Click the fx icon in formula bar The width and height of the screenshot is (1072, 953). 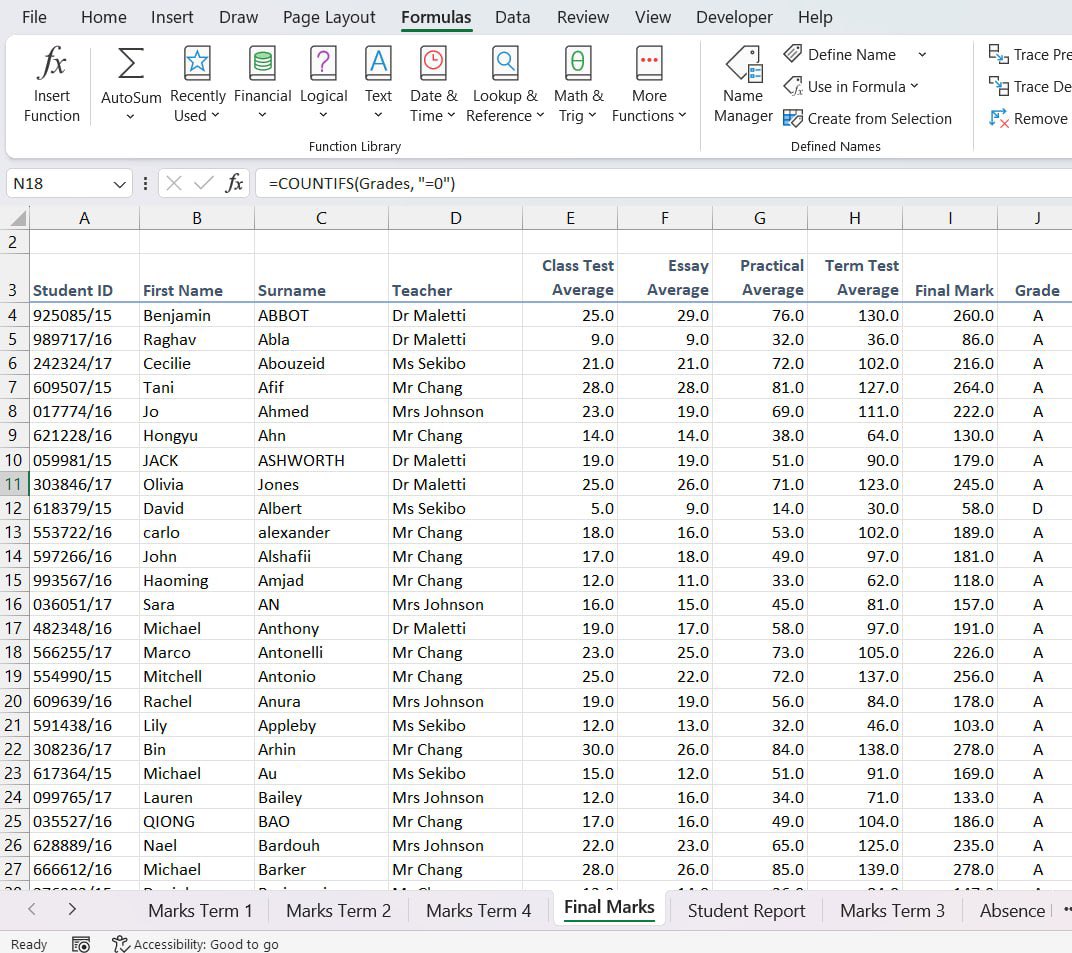pos(234,183)
